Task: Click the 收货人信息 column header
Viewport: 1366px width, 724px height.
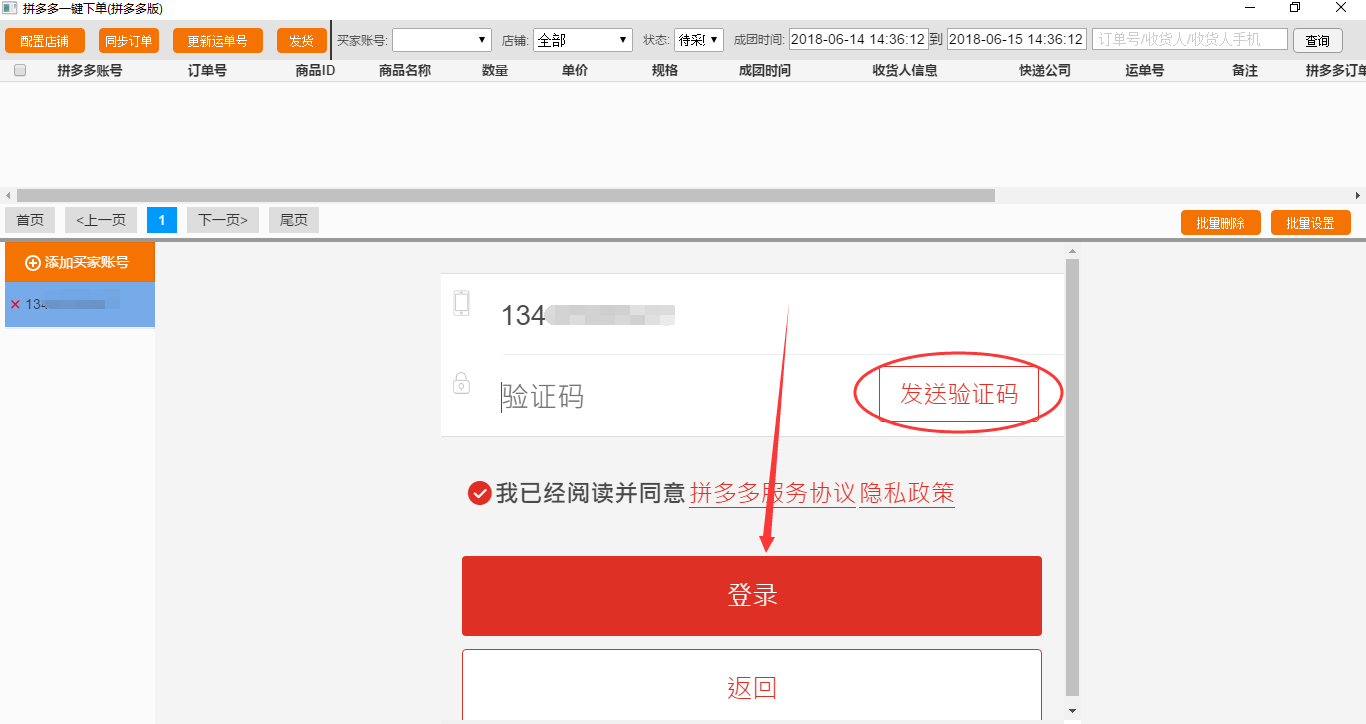Action: pyautogui.click(x=905, y=71)
